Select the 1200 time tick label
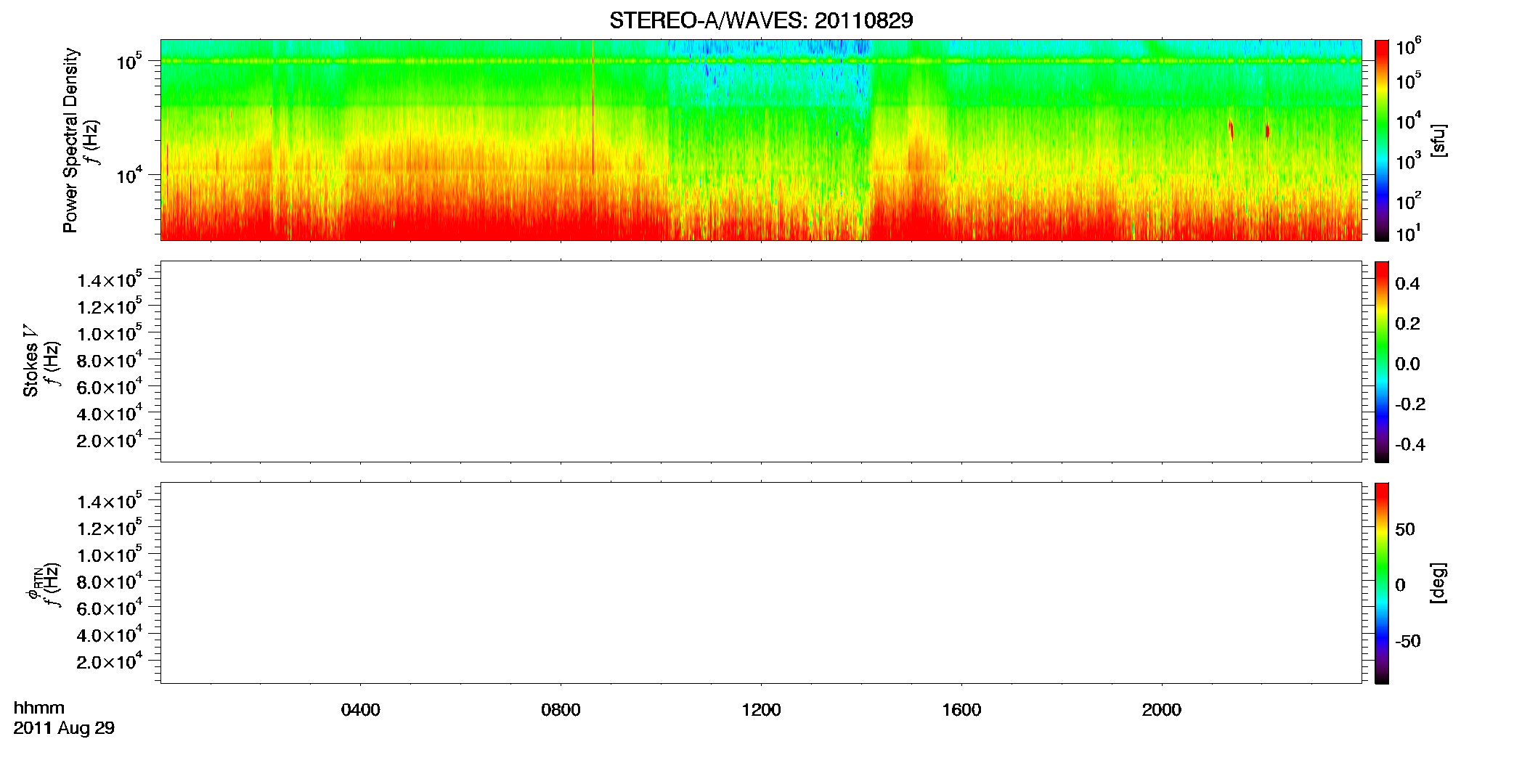This screenshot has width=1522, height=784. [761, 709]
